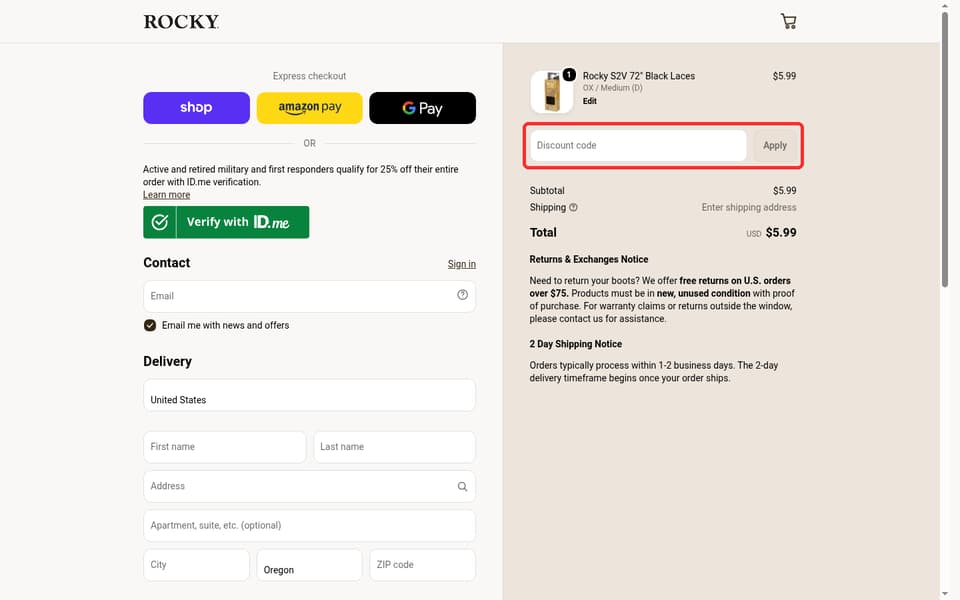This screenshot has width=960, height=600.
Task: Click the OX / Medium (D) variant text
Action: (612, 88)
